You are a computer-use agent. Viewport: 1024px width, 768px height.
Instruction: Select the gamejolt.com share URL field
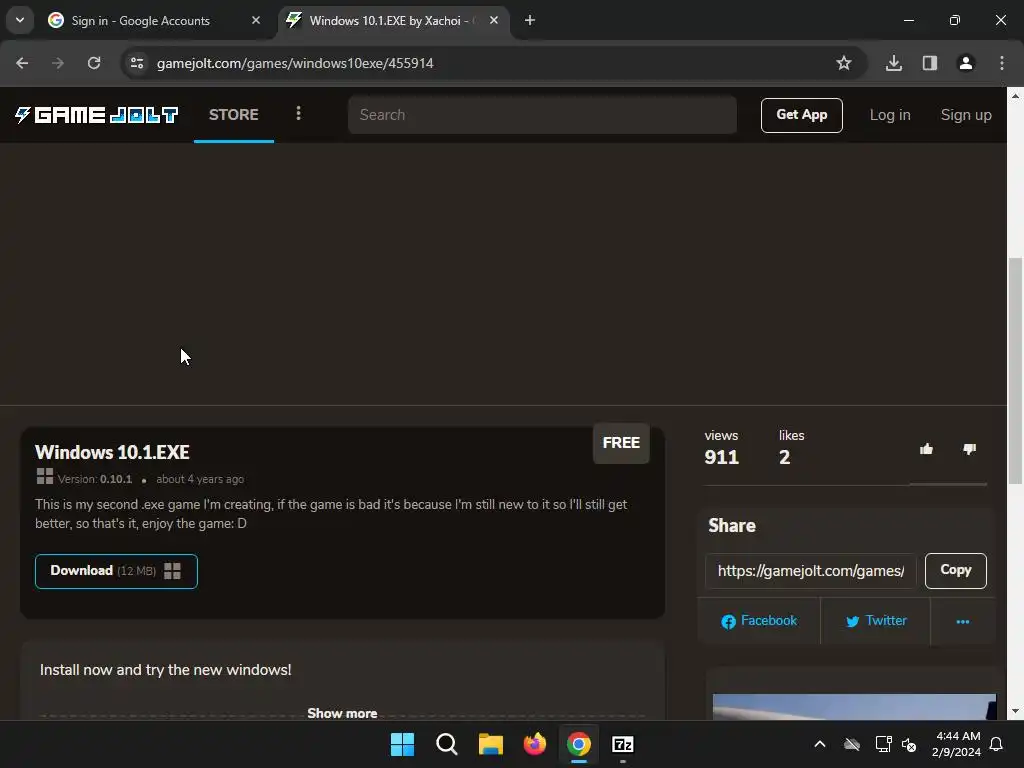[810, 571]
